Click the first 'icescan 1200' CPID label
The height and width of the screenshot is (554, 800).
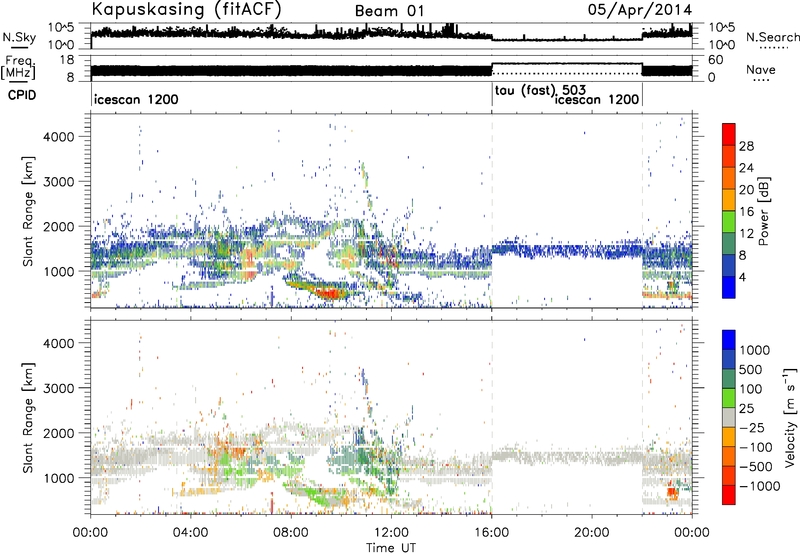click(x=136, y=99)
